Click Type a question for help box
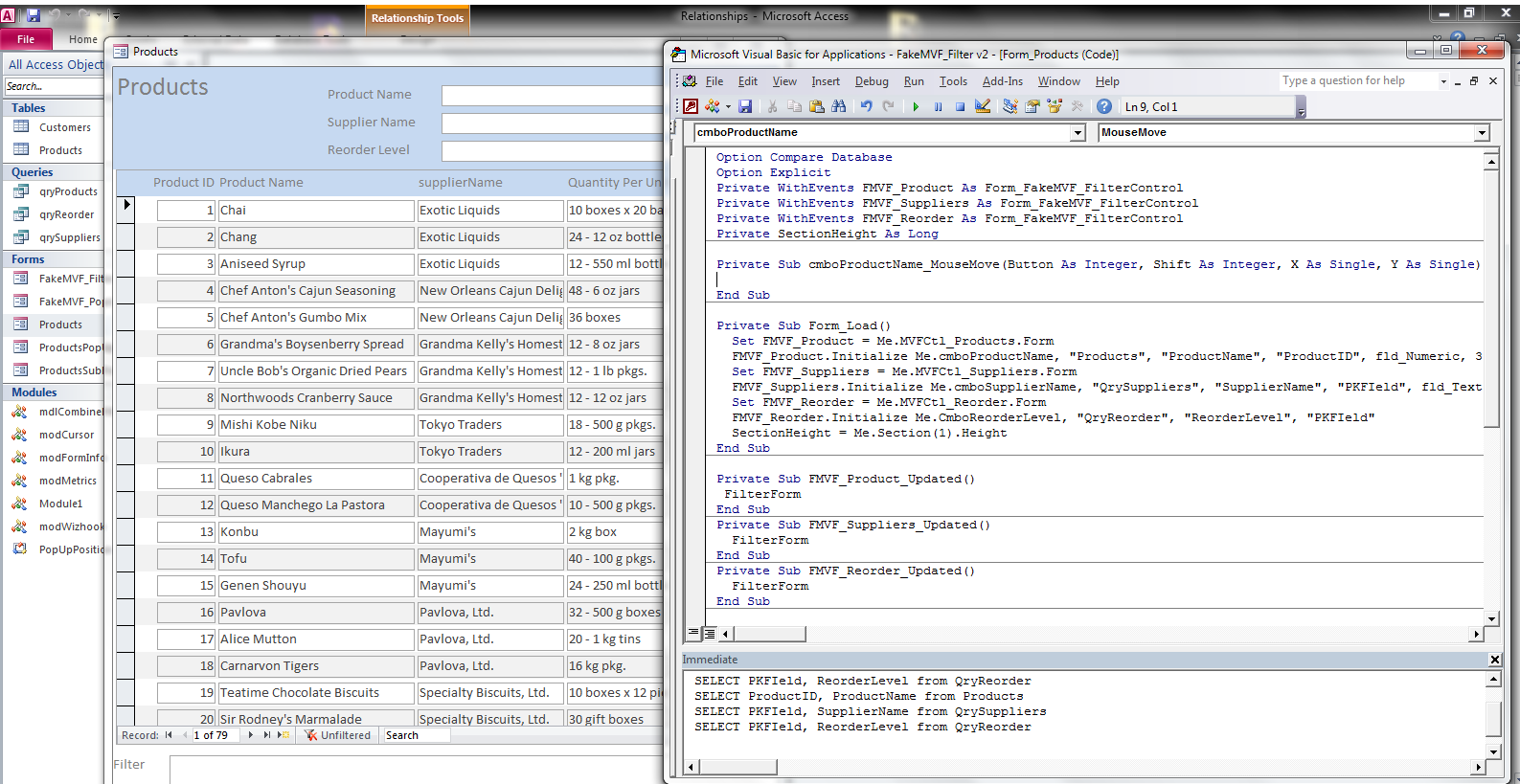Screen dimensions: 1520x784 1358,81
